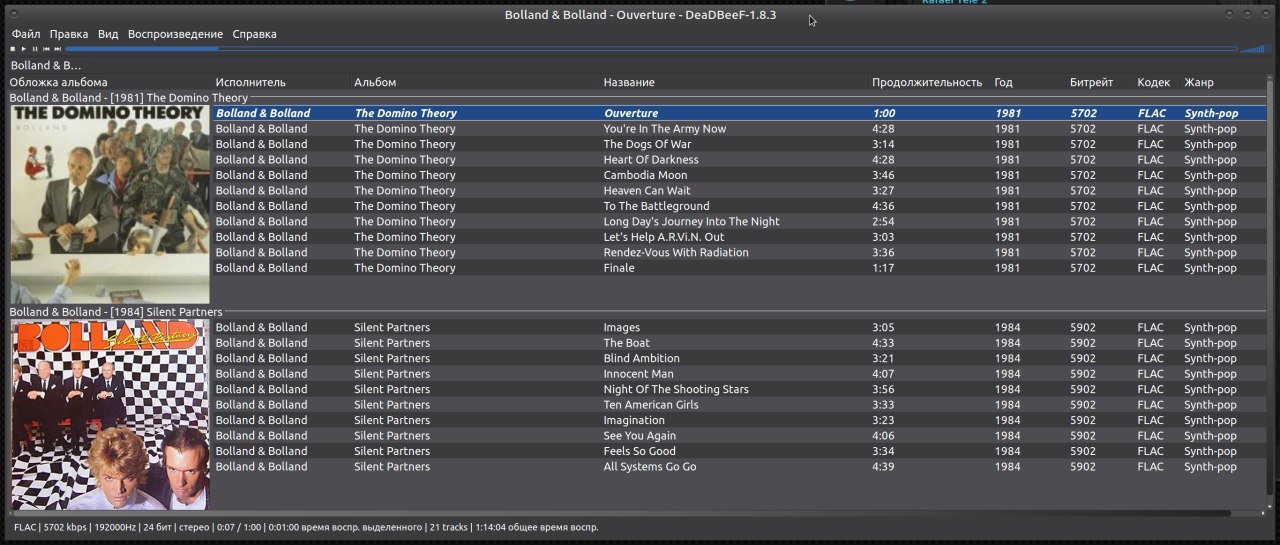The width and height of the screenshot is (1280, 545).
Task: Click the play button in toolbar
Action: 24,48
